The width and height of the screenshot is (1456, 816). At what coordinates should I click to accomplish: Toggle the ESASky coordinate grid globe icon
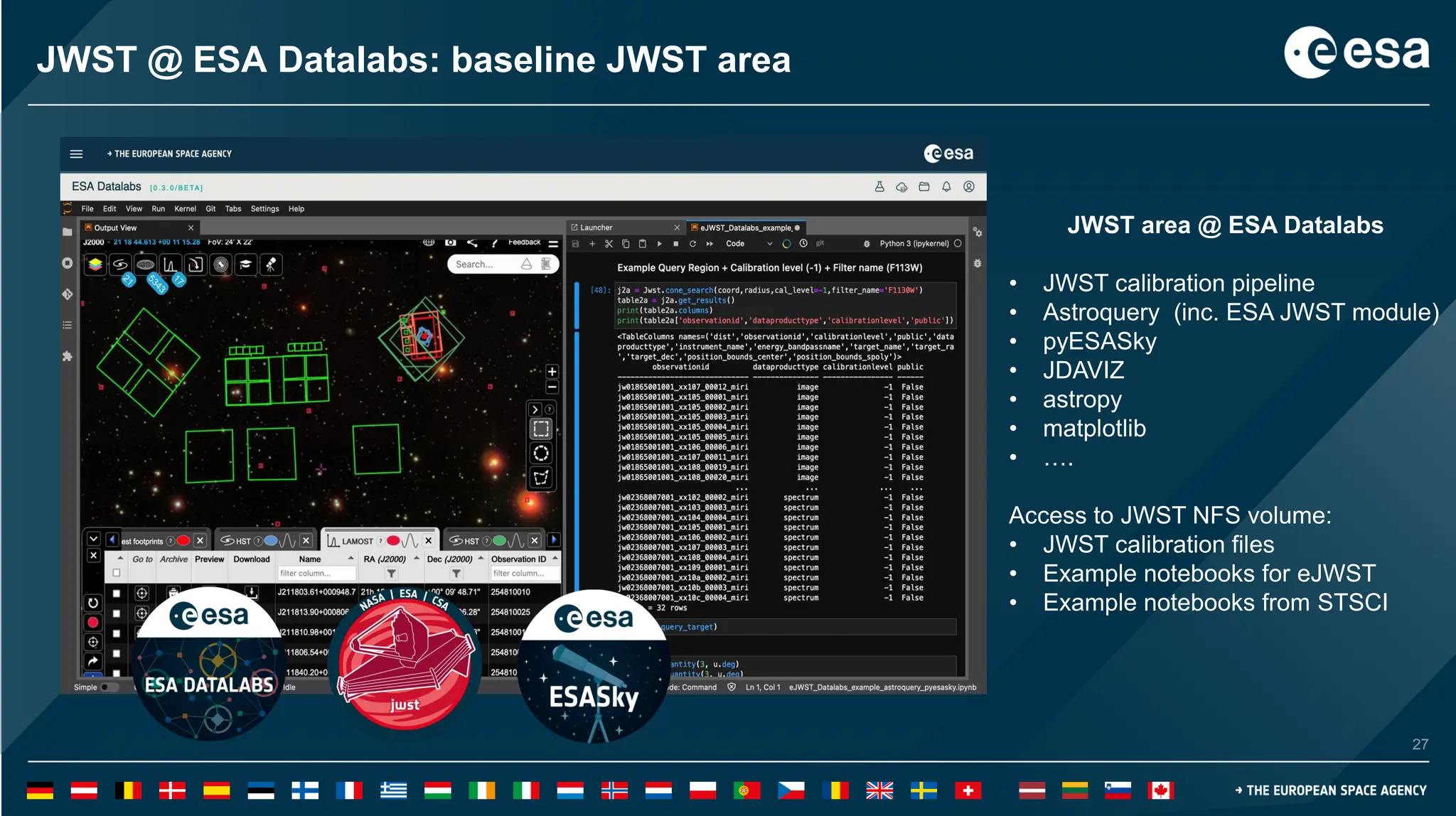[x=429, y=242]
